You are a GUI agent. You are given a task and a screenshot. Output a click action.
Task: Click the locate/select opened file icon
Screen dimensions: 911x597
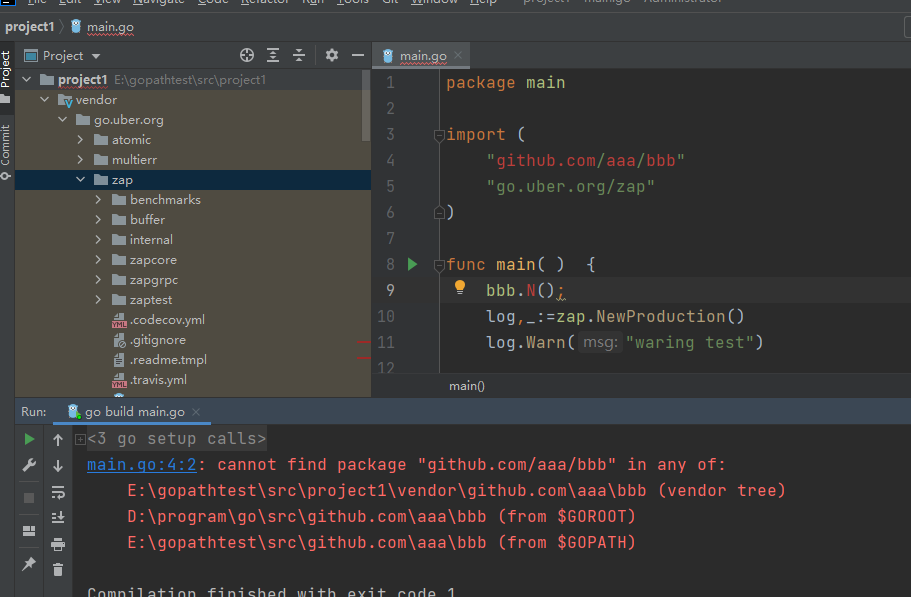[247, 55]
